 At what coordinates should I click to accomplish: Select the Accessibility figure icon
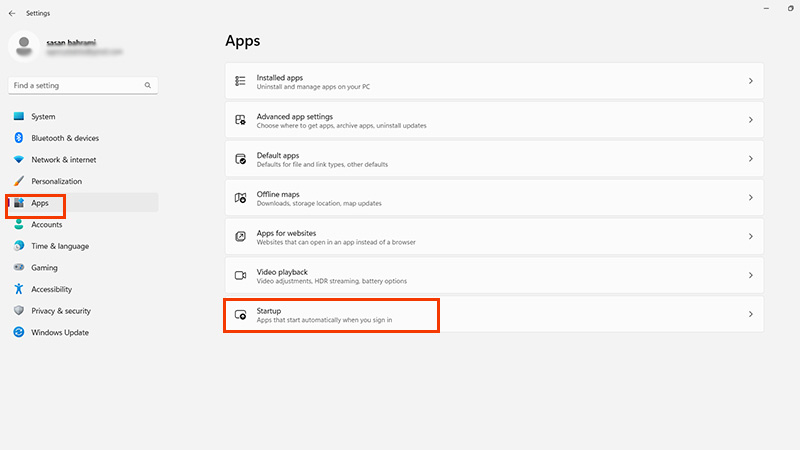click(x=19, y=289)
